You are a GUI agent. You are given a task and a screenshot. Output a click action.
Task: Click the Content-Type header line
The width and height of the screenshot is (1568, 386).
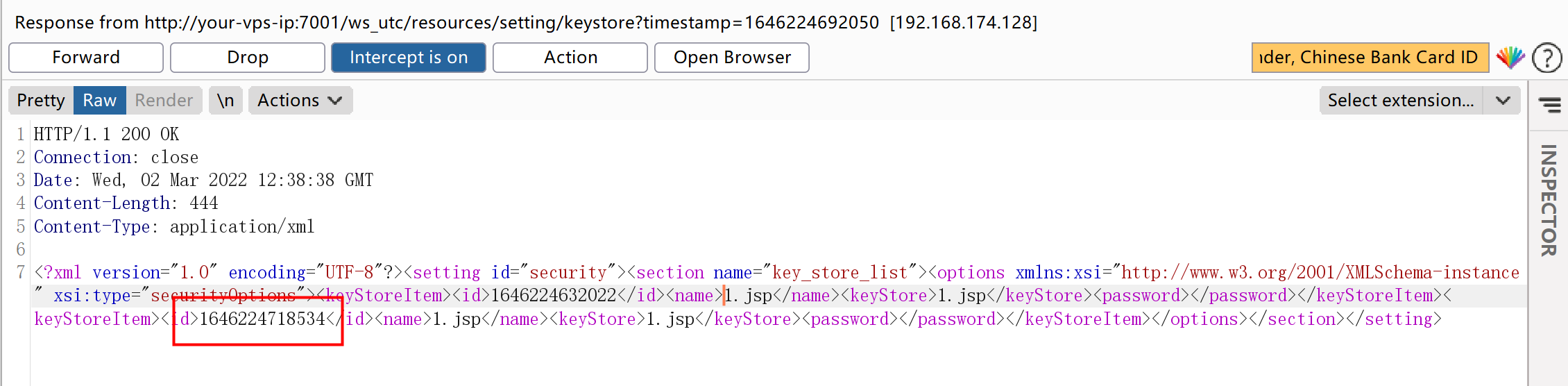pyautogui.click(x=173, y=227)
